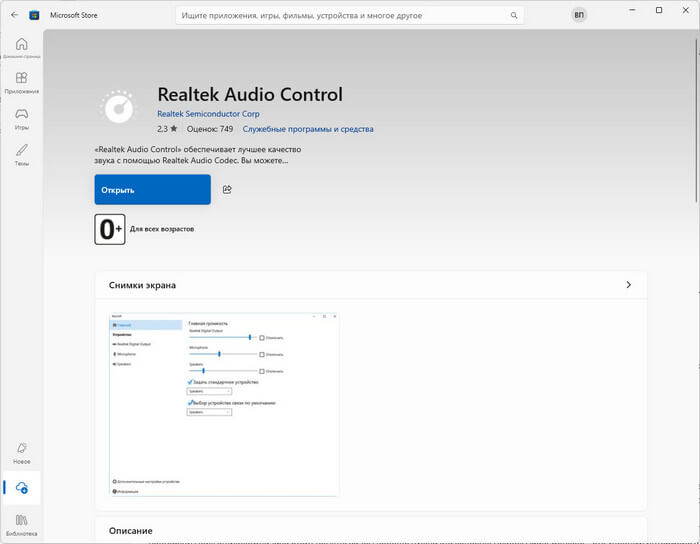Click the 0+ age rating badge
The width and height of the screenshot is (700, 544).
click(109, 229)
